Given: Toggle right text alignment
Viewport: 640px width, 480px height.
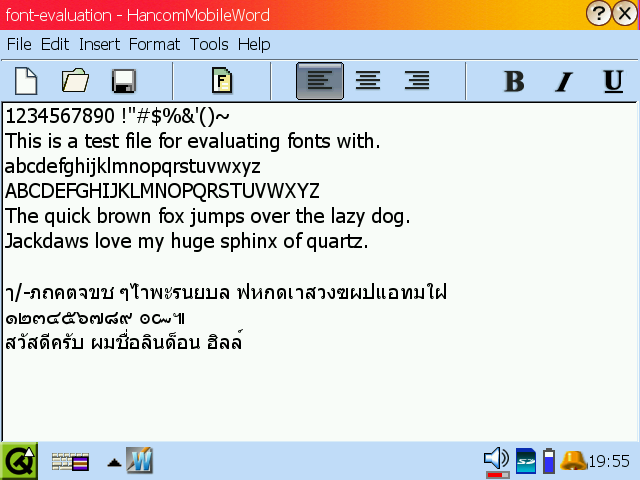Looking at the screenshot, I should (x=416, y=81).
